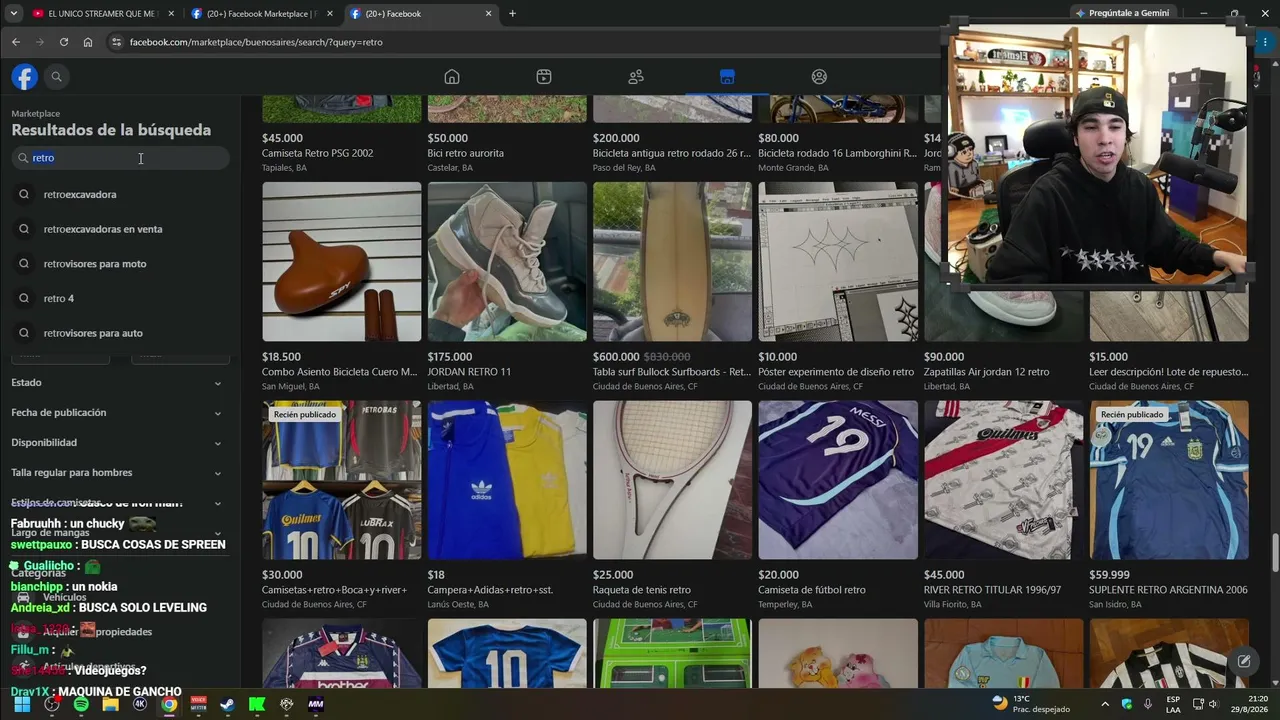The image size is (1280, 720).
Task: Open SUPLENTE RETRO ARGENTINA 2006 listing title
Action: 1168,590
